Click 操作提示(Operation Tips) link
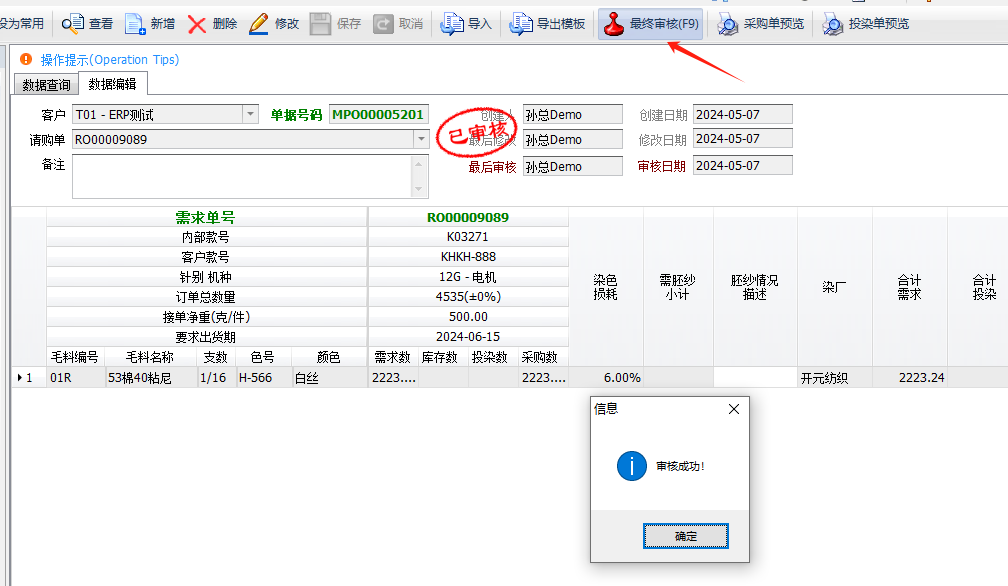This screenshot has height=586, width=1008. click(x=110, y=60)
